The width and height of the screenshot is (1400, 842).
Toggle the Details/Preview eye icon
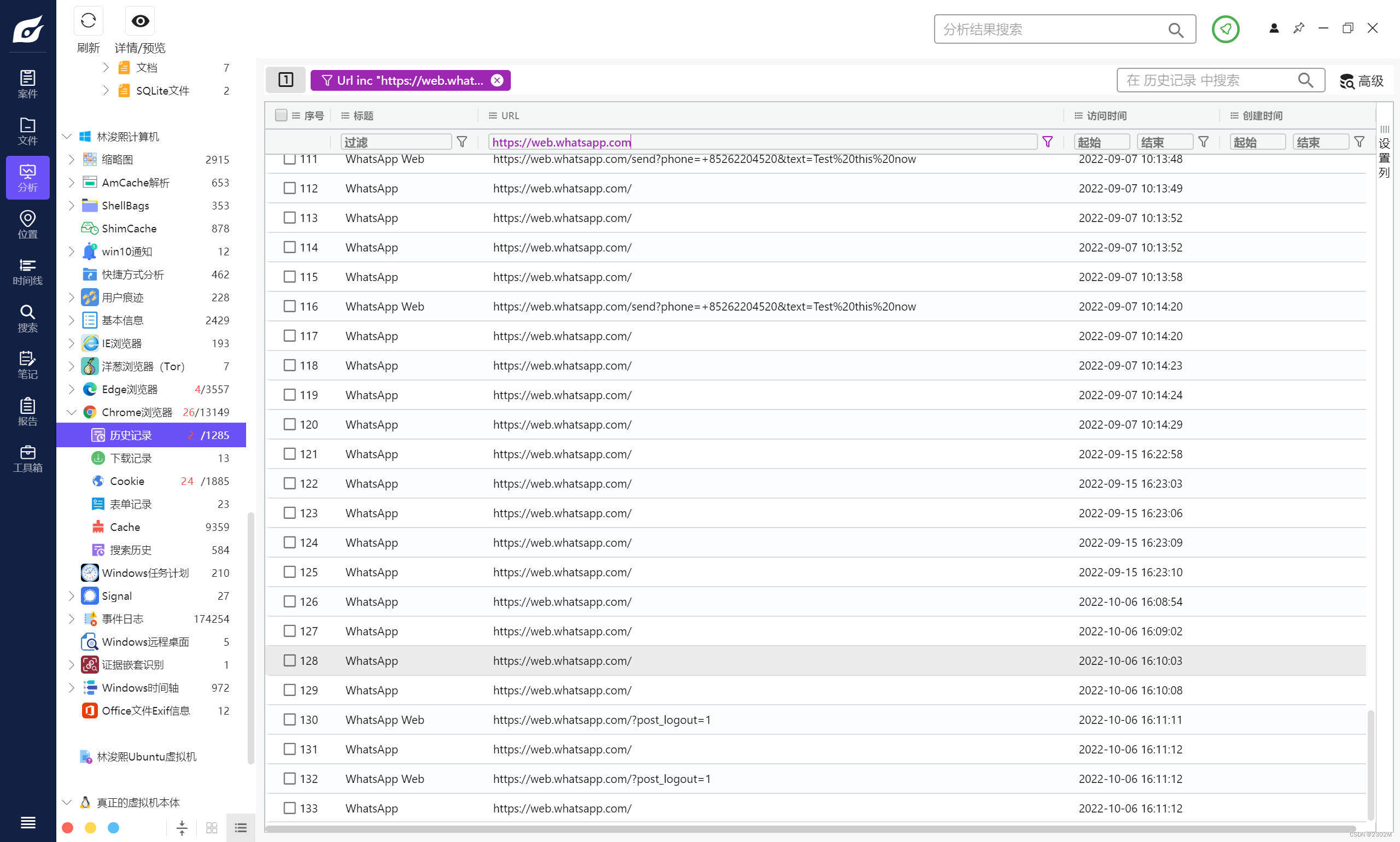click(139, 21)
